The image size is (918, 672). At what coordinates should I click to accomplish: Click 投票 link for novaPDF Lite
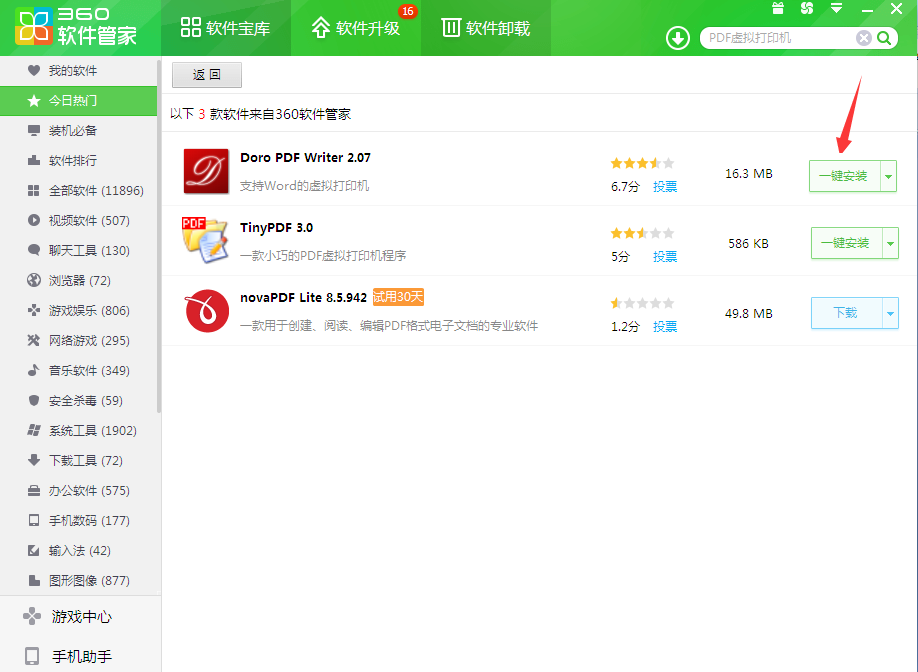click(x=665, y=326)
